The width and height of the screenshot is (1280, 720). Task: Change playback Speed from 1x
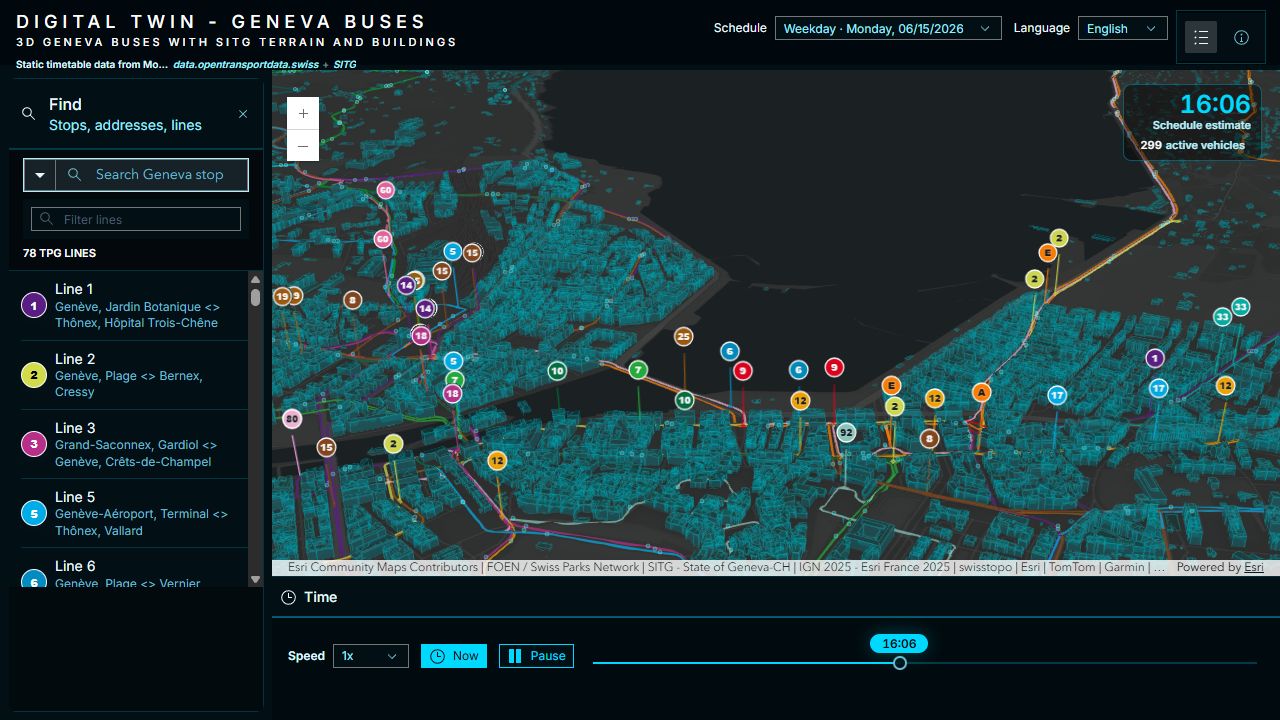[371, 656]
